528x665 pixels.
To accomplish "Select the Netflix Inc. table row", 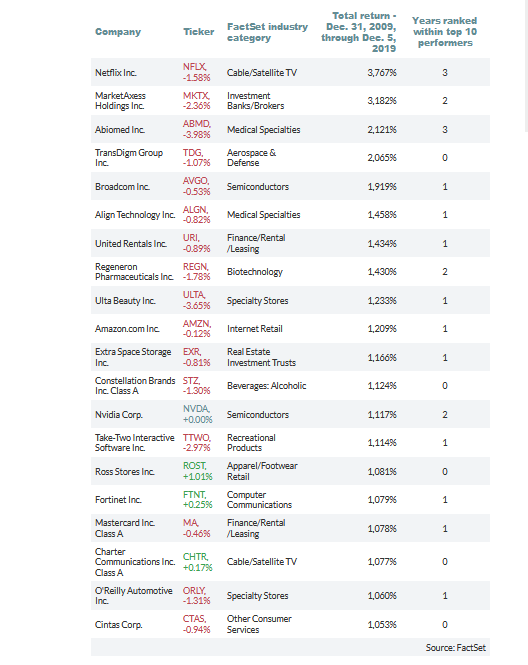I will coord(290,73).
